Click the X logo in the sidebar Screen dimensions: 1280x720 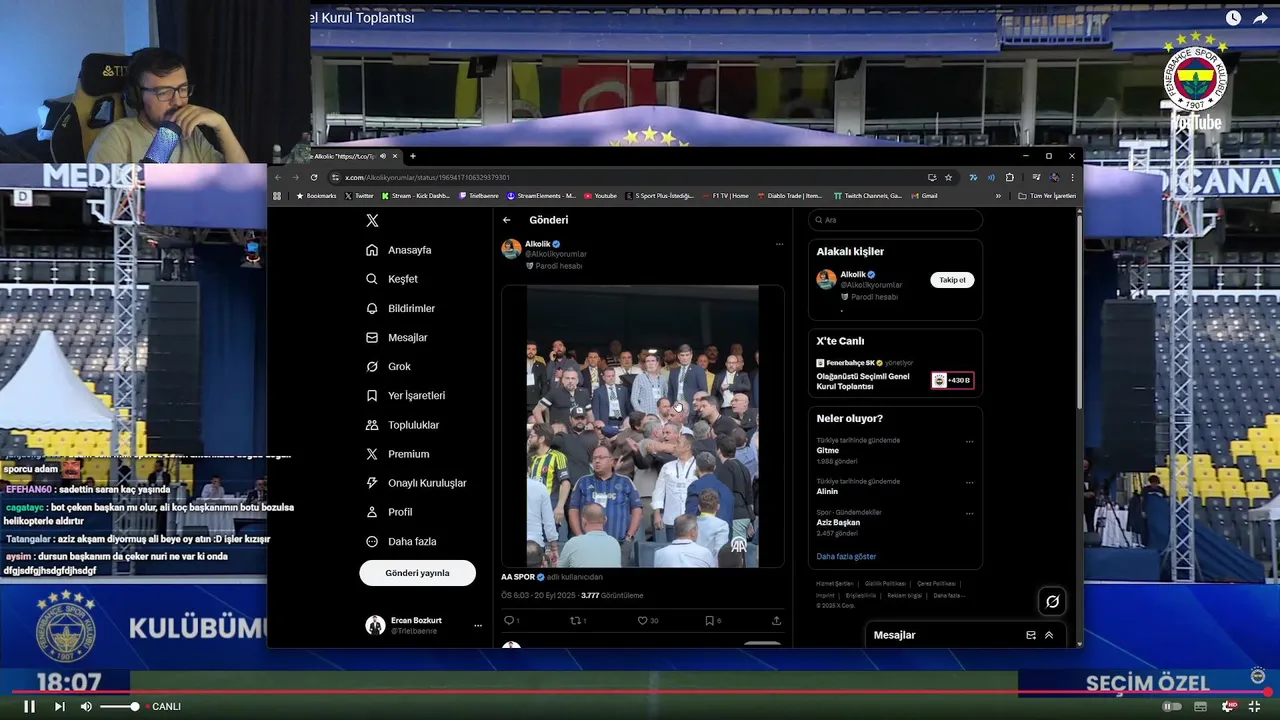372,221
